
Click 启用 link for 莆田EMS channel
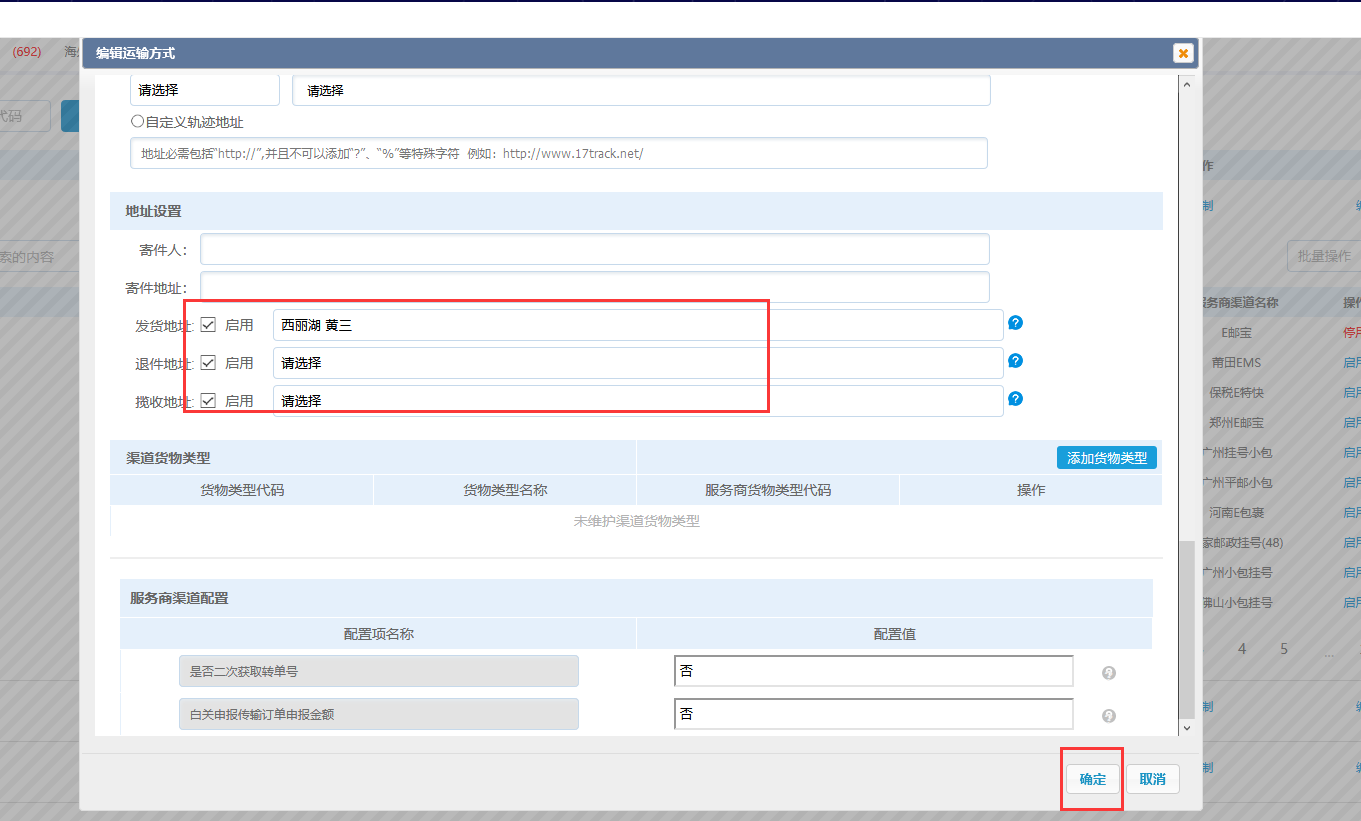pyautogui.click(x=1351, y=361)
